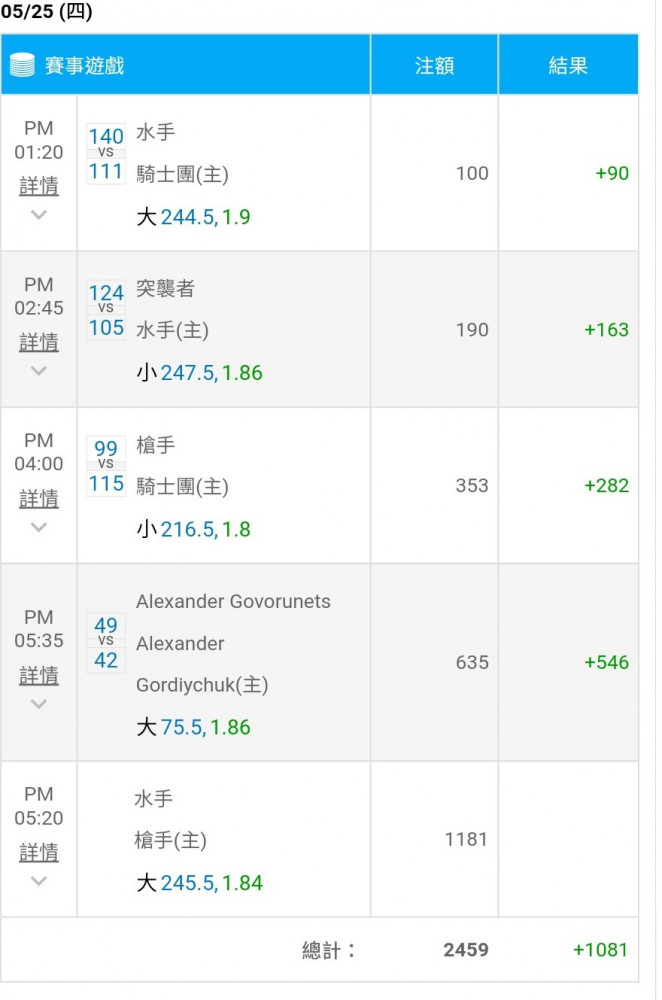The image size is (662, 1000).
Task: Click the 140 vs 111 score box
Action: click(x=106, y=154)
